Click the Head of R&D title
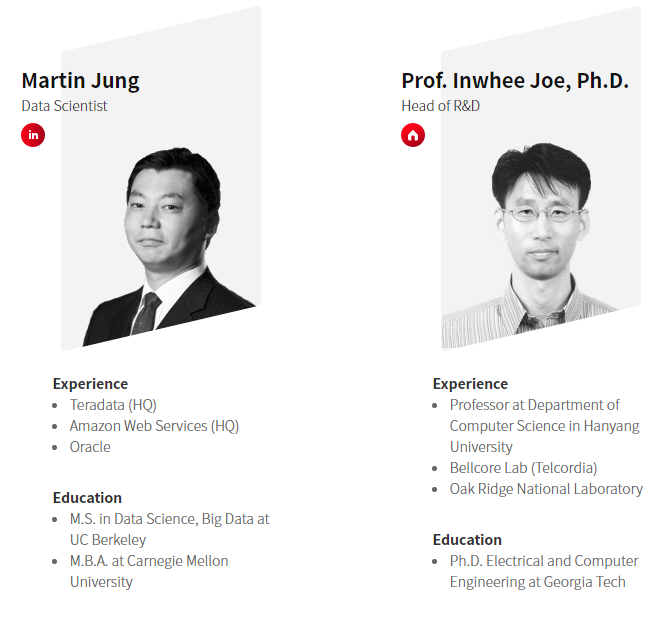The image size is (660, 628). [440, 106]
